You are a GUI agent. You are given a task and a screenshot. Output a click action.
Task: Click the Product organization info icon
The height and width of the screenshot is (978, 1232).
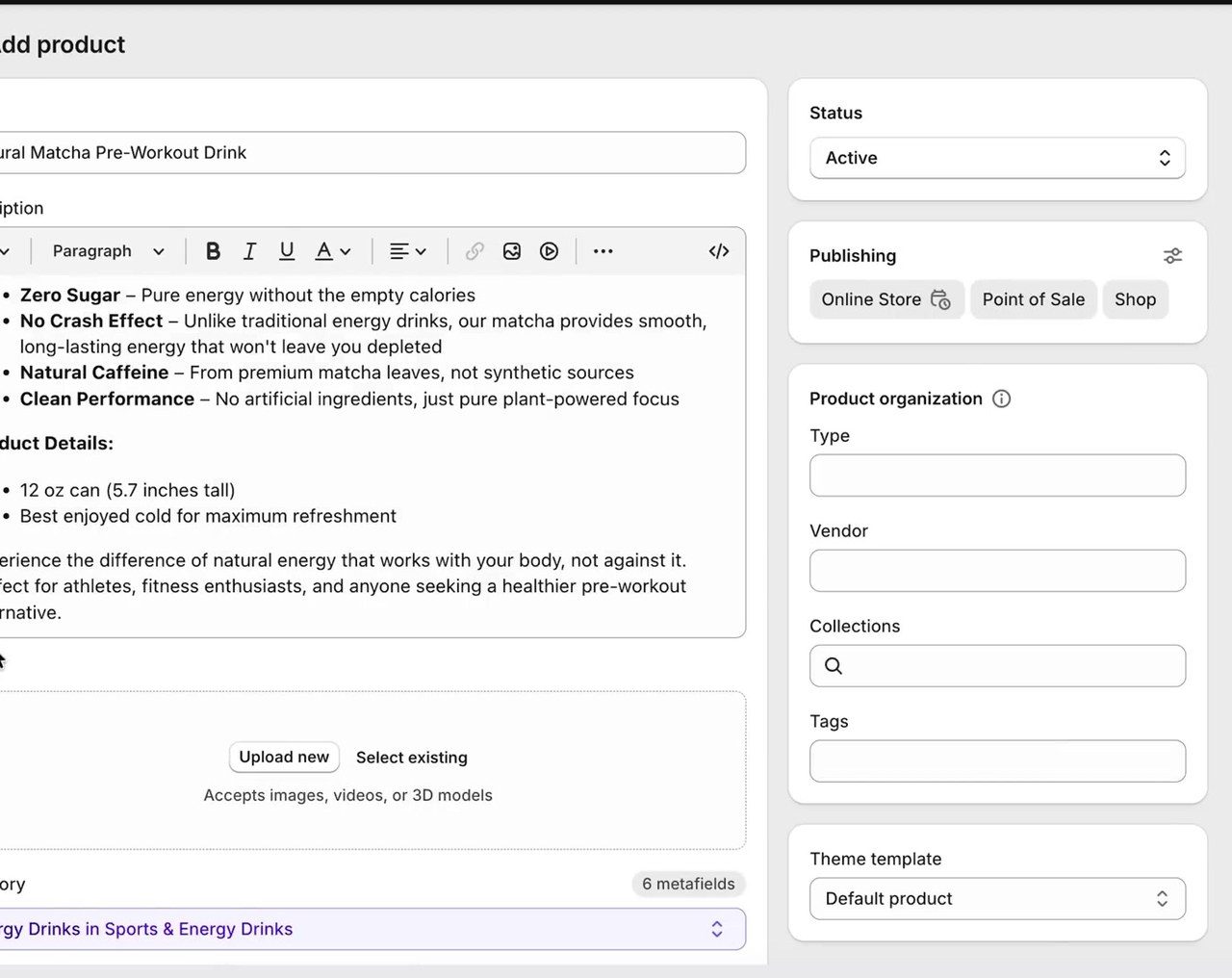tap(1001, 399)
